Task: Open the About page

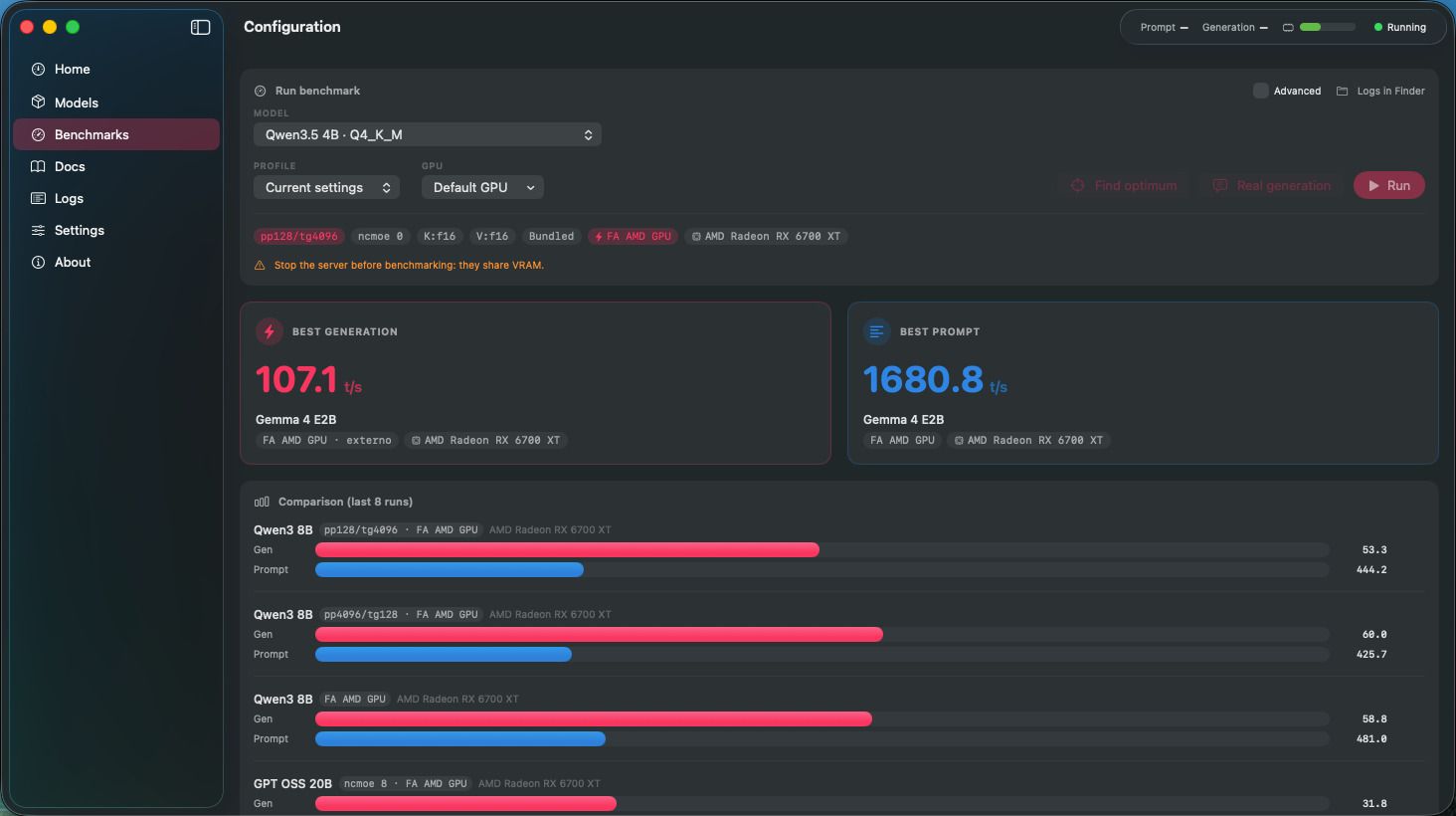Action: (x=116, y=262)
